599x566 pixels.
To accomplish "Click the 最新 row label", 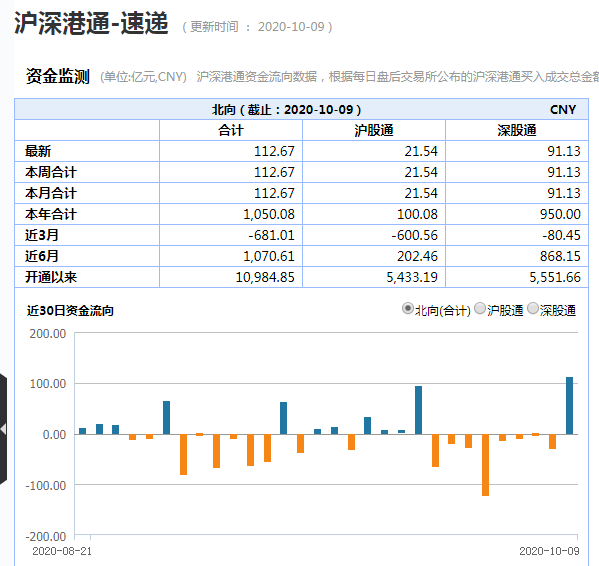I will (38, 151).
